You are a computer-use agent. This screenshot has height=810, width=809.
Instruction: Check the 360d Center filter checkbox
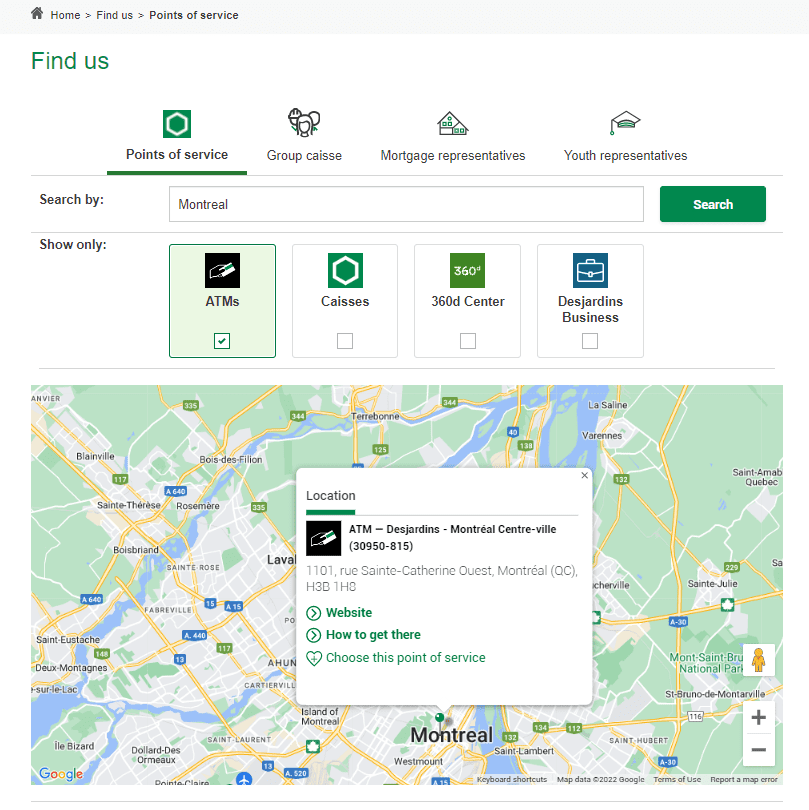[x=468, y=341]
